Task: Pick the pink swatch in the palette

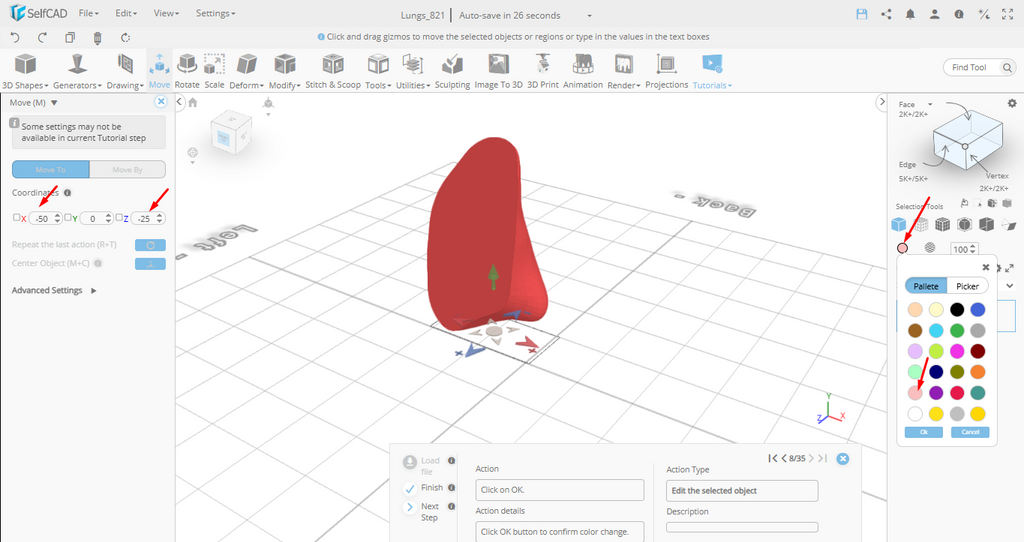Action: pos(915,393)
